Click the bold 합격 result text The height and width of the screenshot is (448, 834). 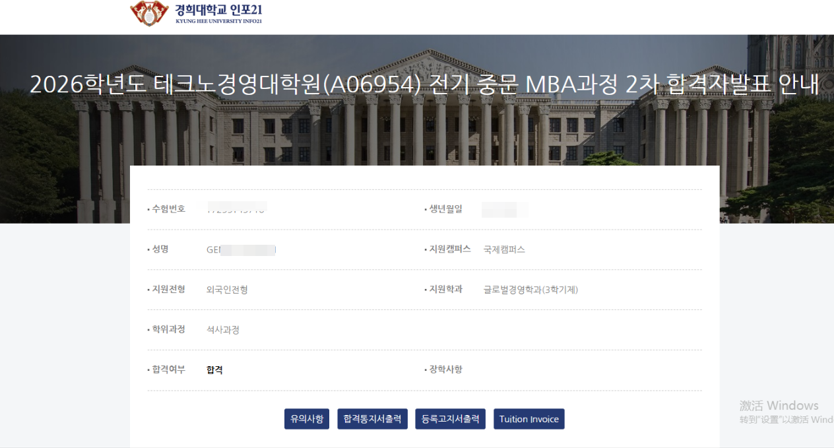coord(215,370)
